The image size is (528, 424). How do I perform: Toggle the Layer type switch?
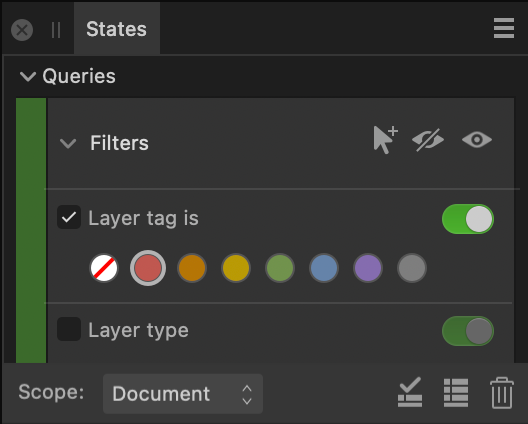tap(468, 331)
